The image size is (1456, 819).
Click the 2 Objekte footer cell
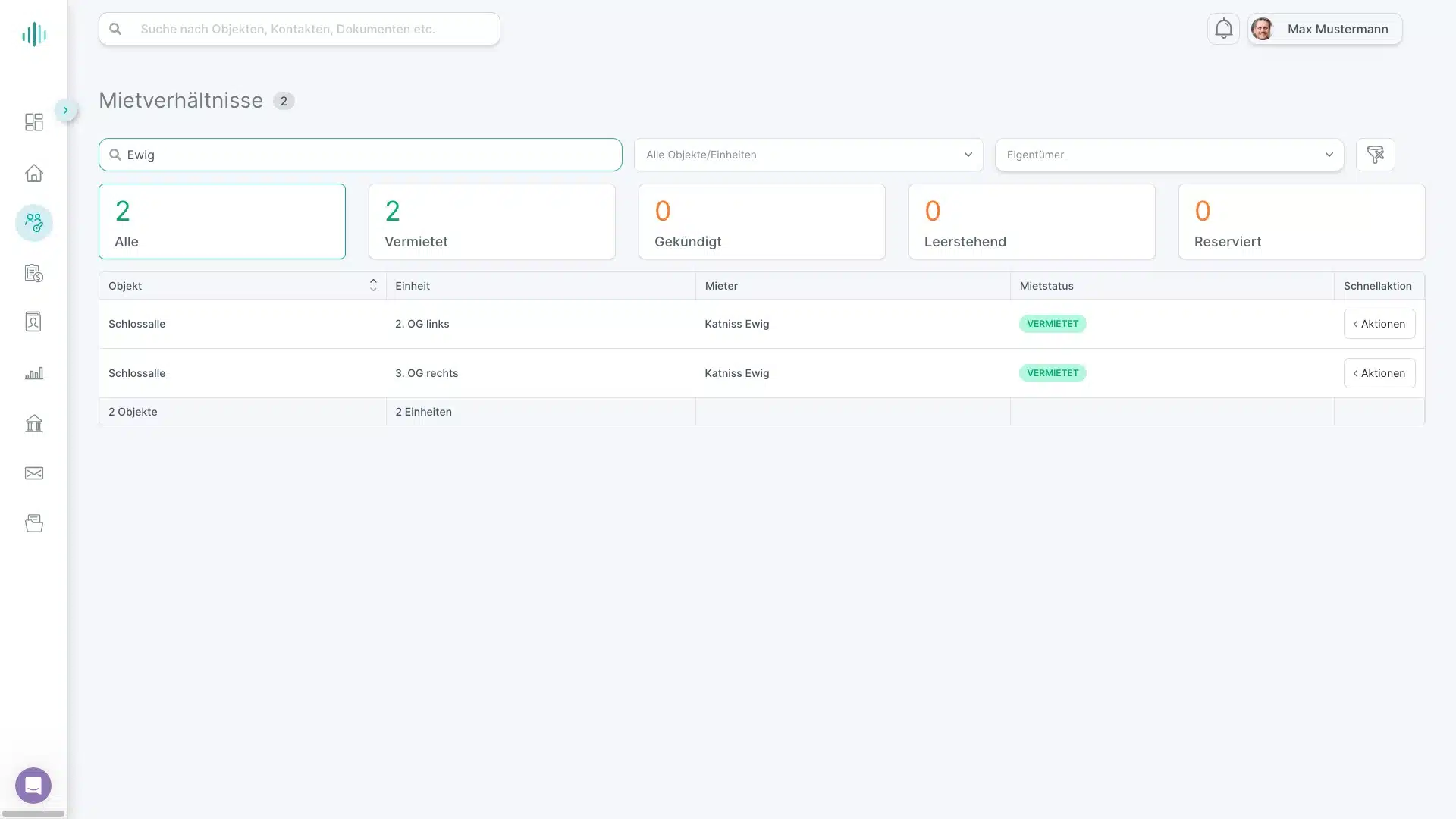tap(243, 412)
